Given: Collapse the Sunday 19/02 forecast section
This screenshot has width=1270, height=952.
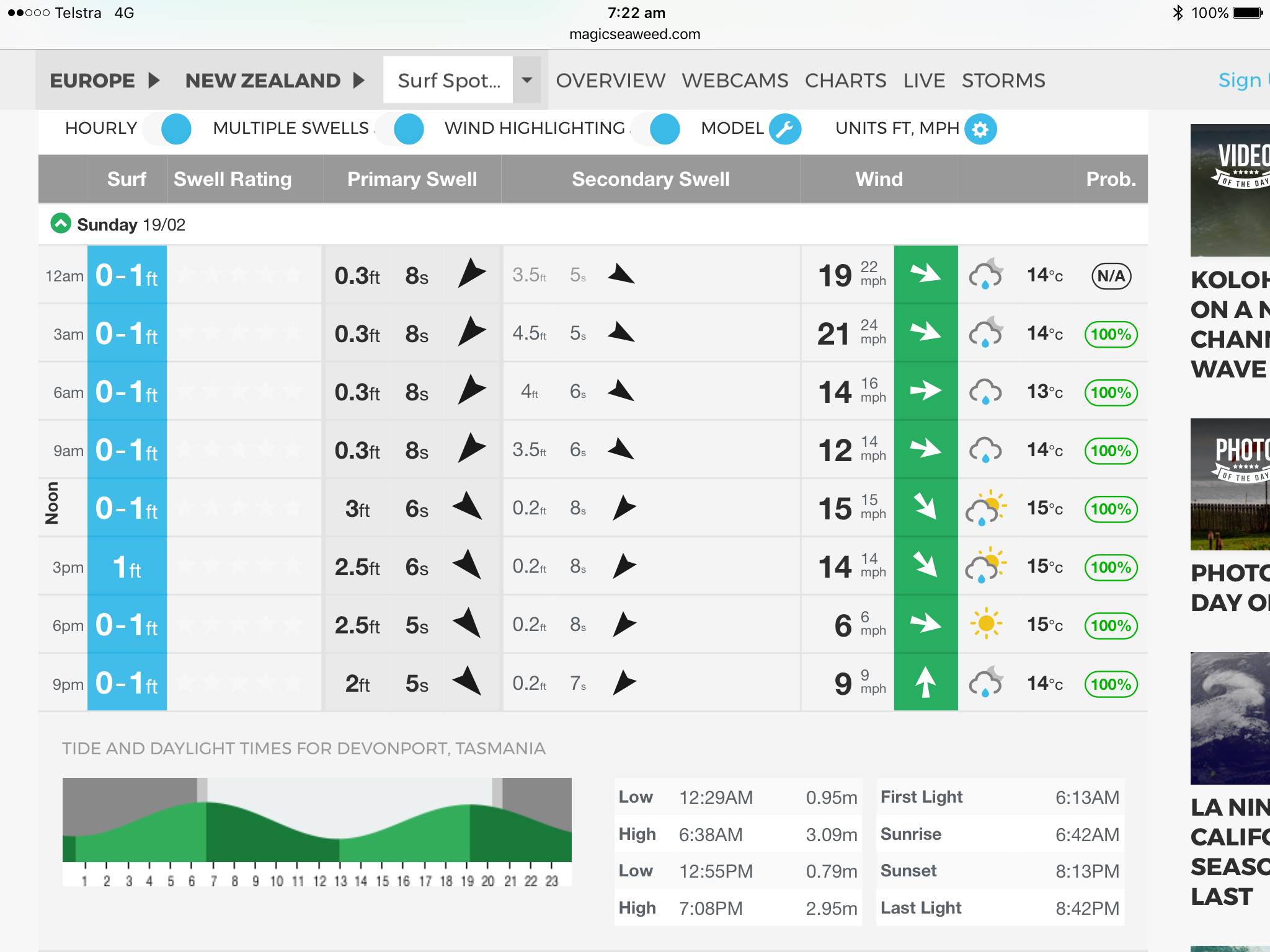Looking at the screenshot, I should pyautogui.click(x=61, y=224).
